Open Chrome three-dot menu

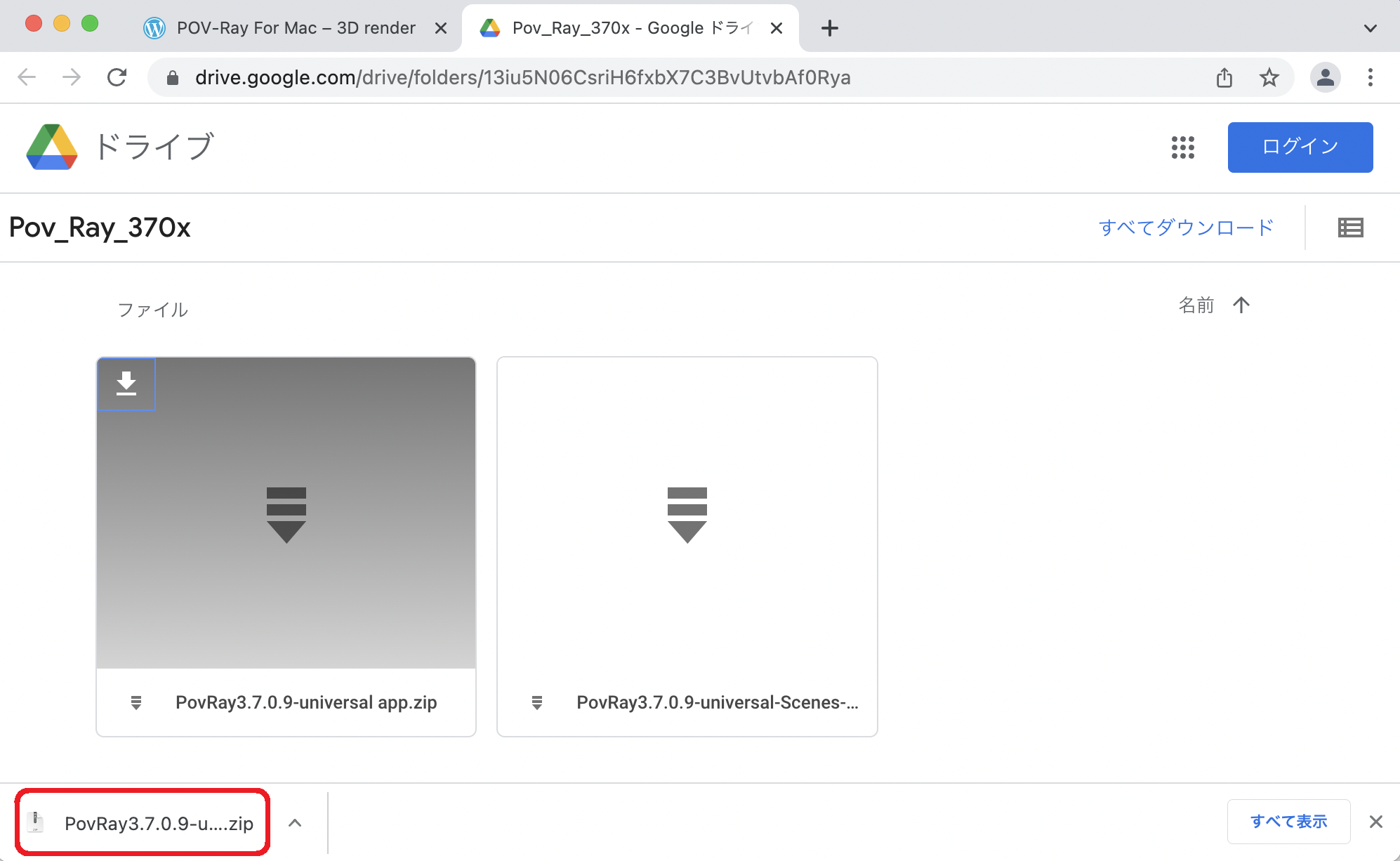click(x=1370, y=77)
